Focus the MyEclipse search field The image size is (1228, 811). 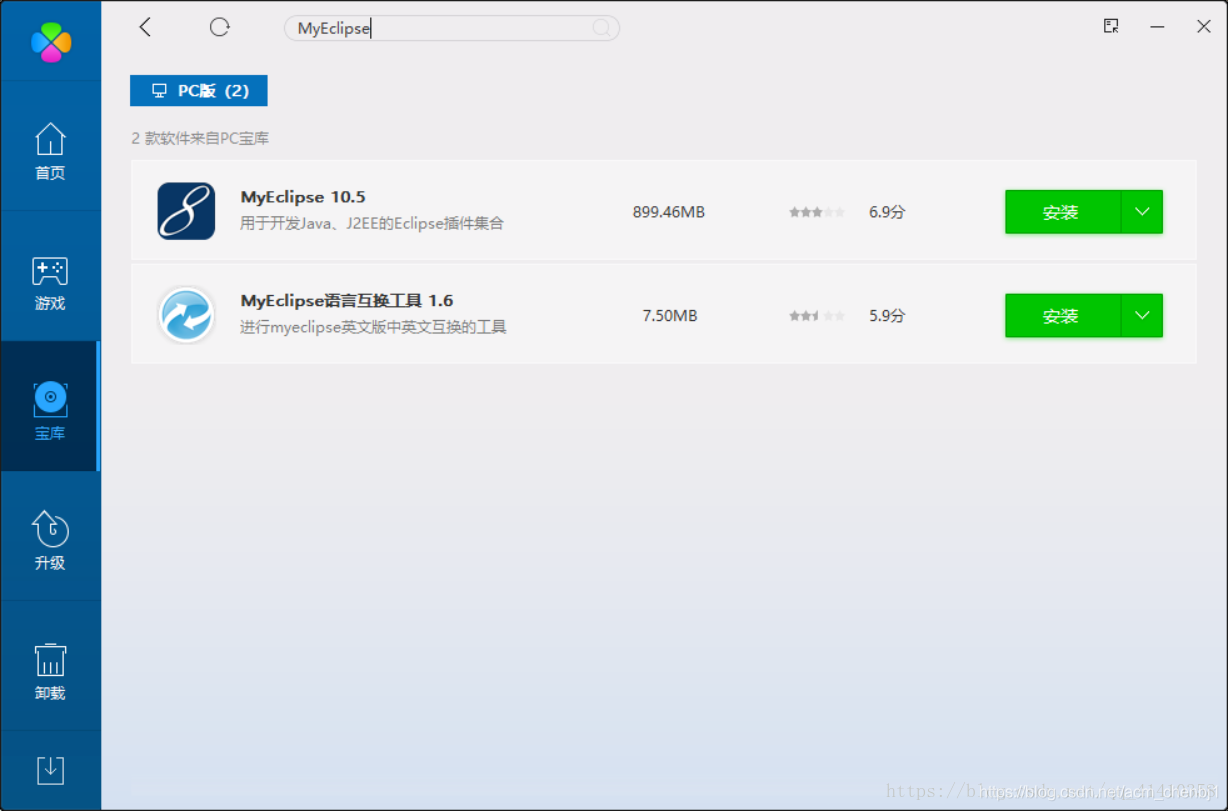tap(452, 28)
